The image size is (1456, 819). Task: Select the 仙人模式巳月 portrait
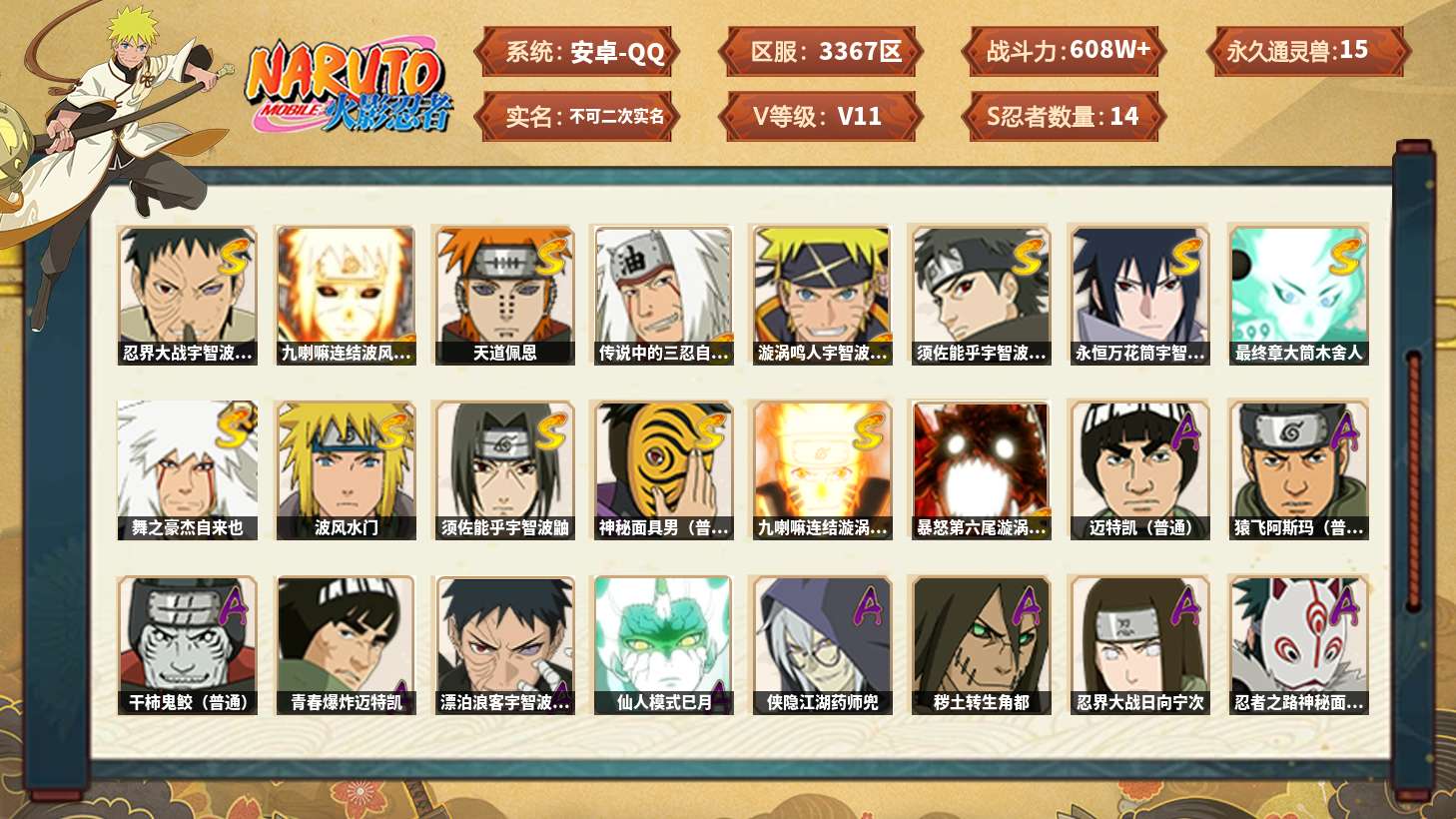coord(664,645)
